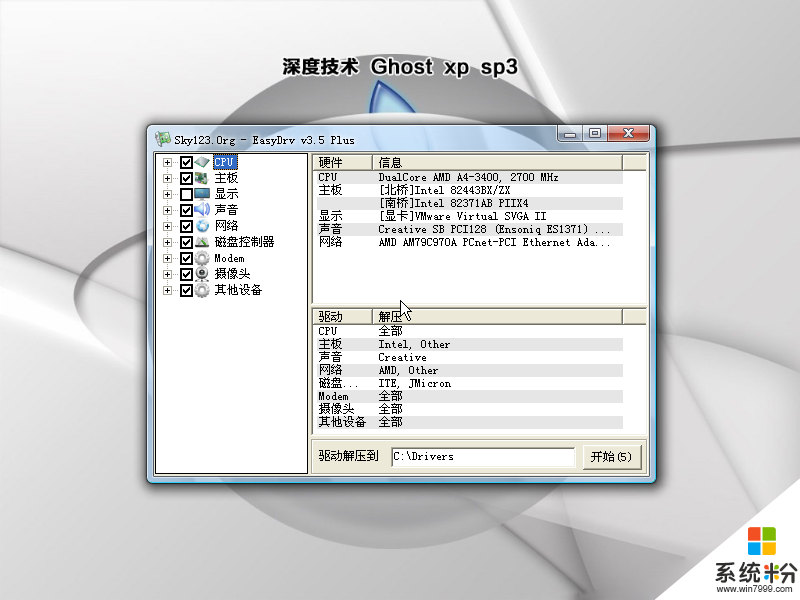Select the 其他设备 tree label
Image resolution: width=800 pixels, height=600 pixels.
[x=238, y=290]
